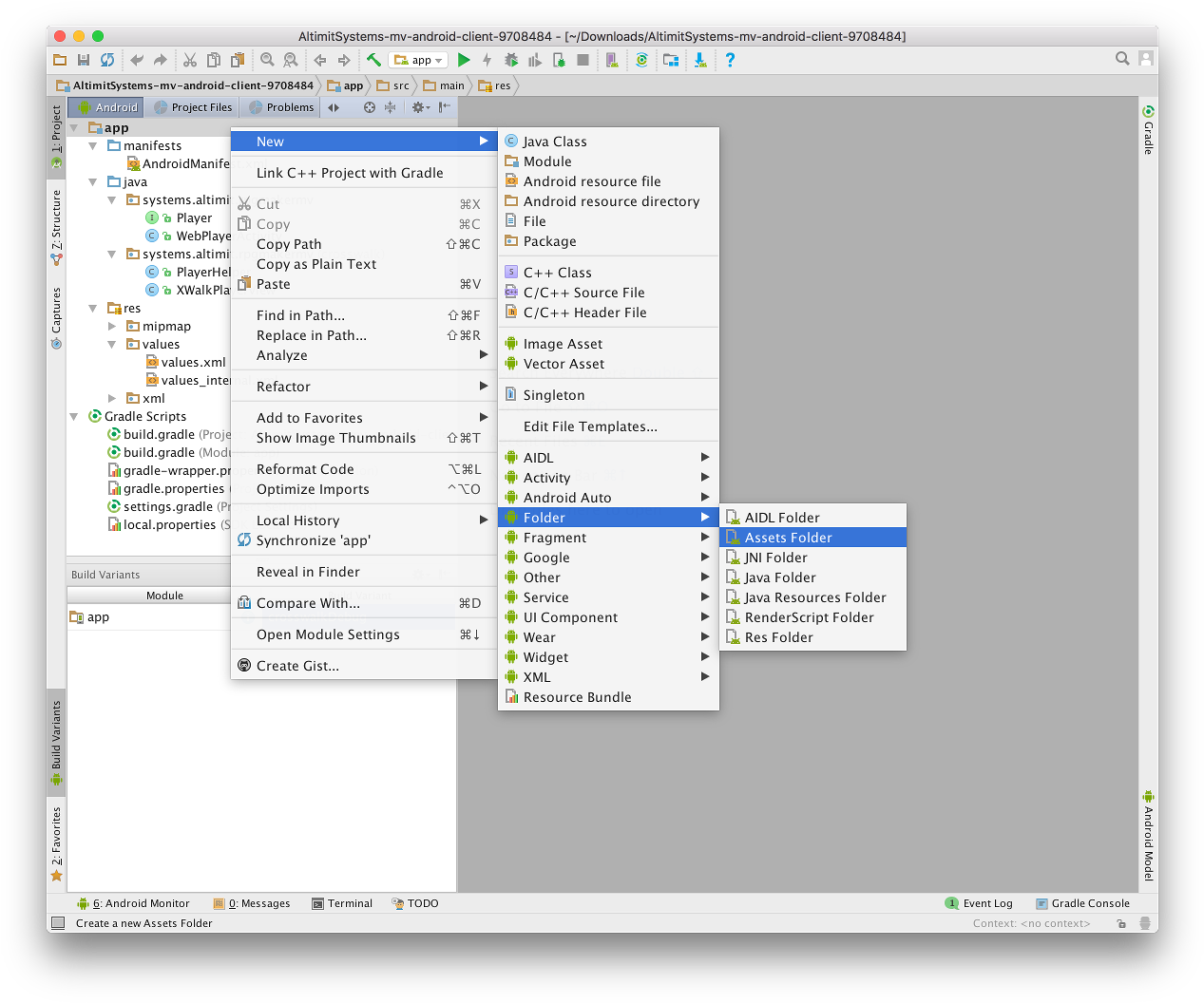Click scroll from source target icon
This screenshot has height=1003, width=1204.
[x=370, y=107]
